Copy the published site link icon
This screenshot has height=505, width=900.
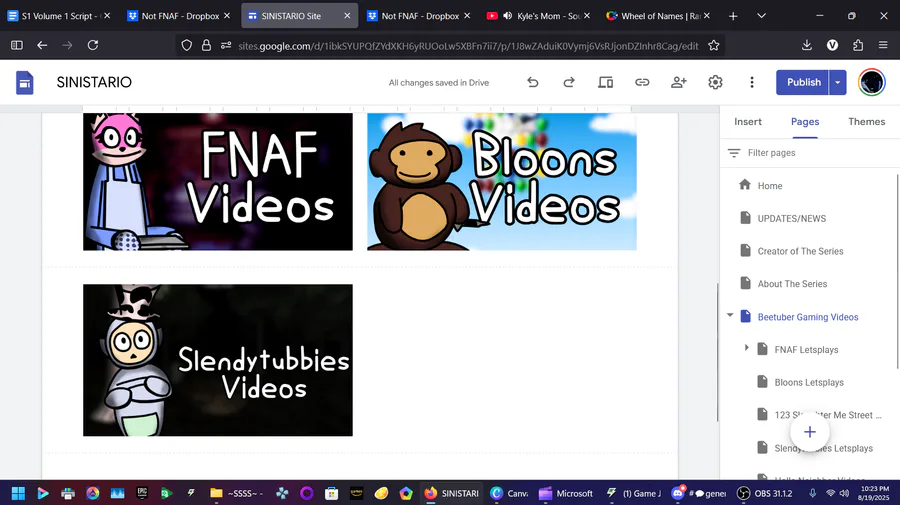click(642, 83)
